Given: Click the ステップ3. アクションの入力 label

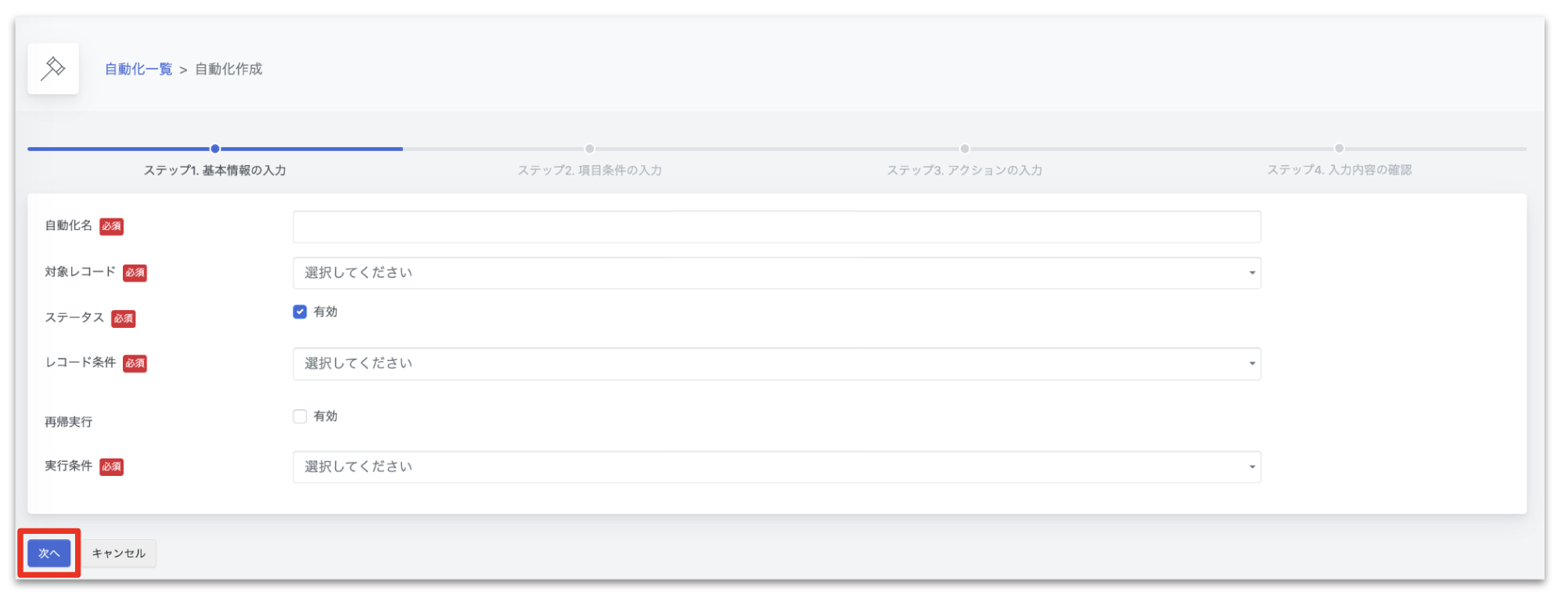Looking at the screenshot, I should (x=965, y=170).
